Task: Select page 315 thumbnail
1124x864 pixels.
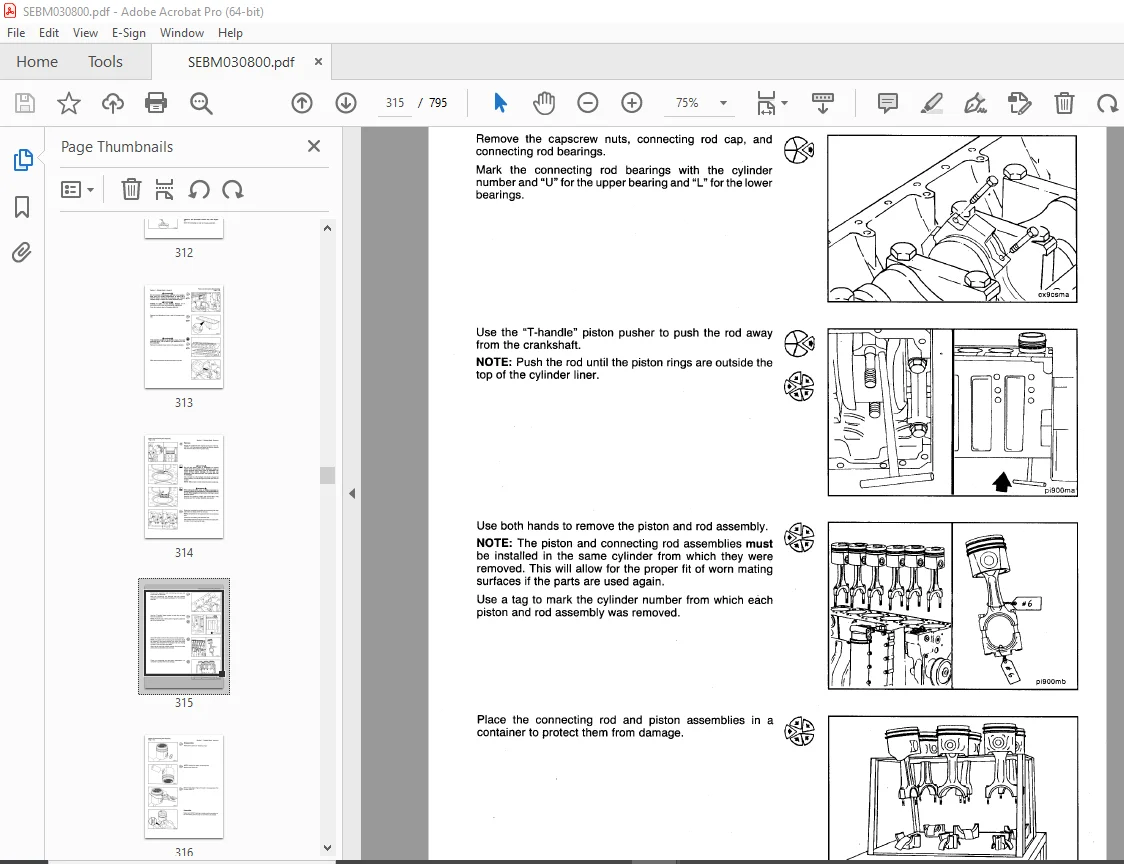Action: 184,637
